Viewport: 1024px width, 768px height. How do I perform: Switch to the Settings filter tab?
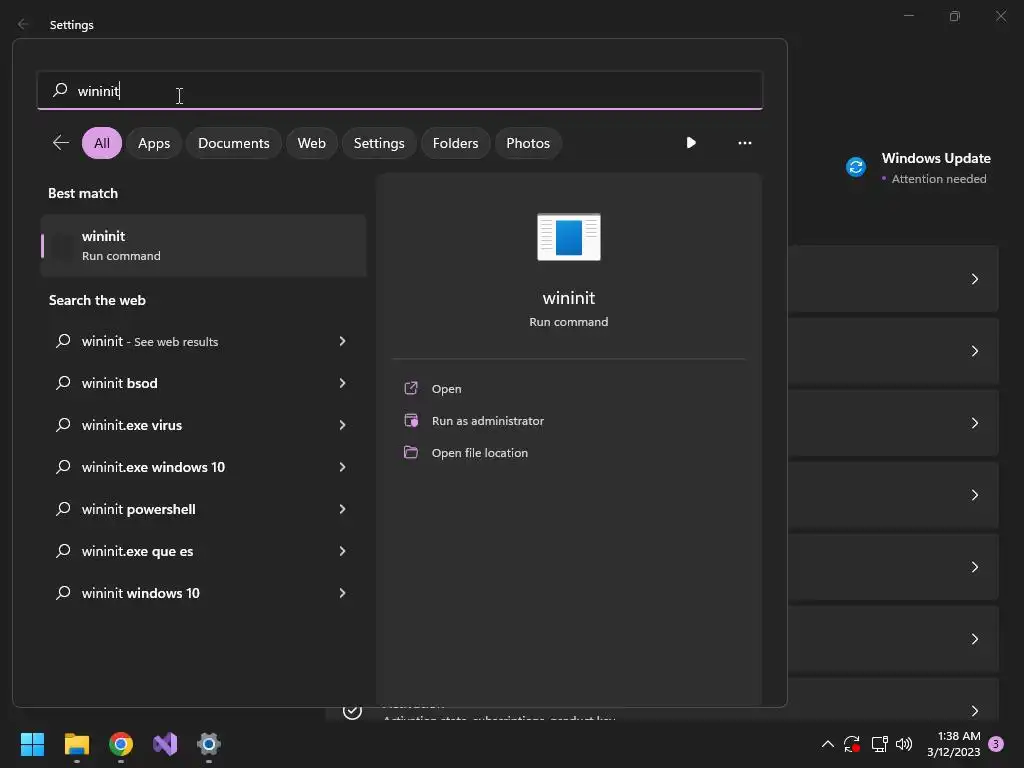tap(379, 143)
